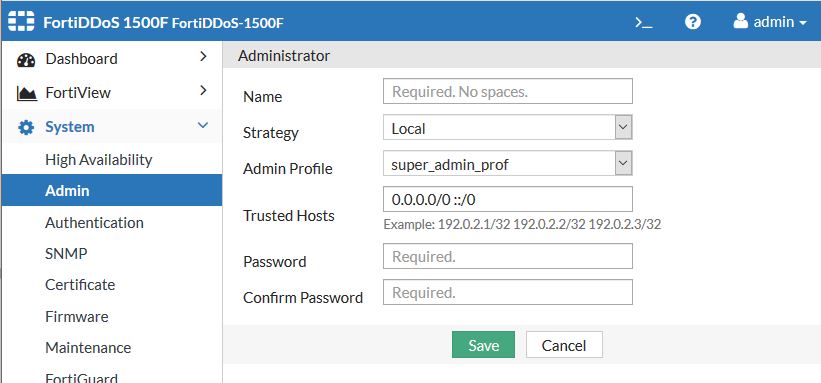Focus the Name input field

coord(507,91)
